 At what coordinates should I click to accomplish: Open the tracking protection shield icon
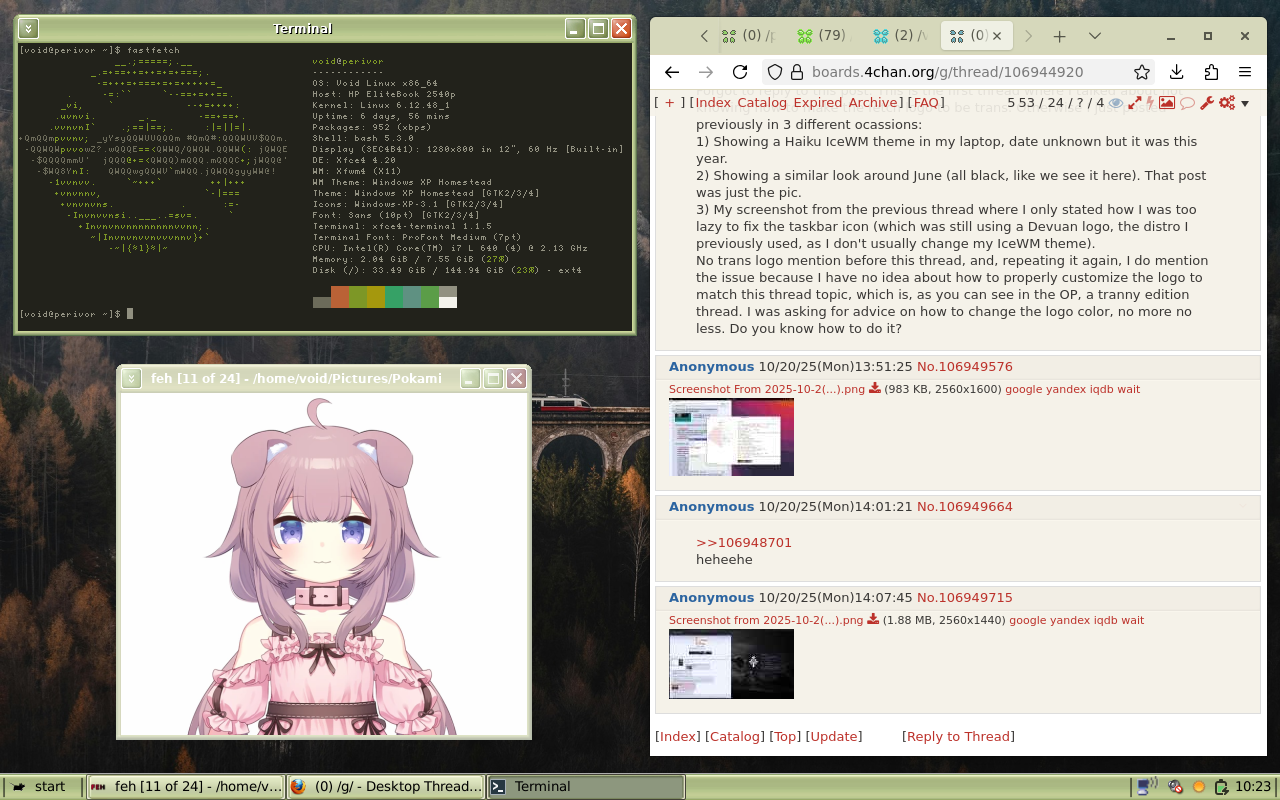(x=775, y=72)
